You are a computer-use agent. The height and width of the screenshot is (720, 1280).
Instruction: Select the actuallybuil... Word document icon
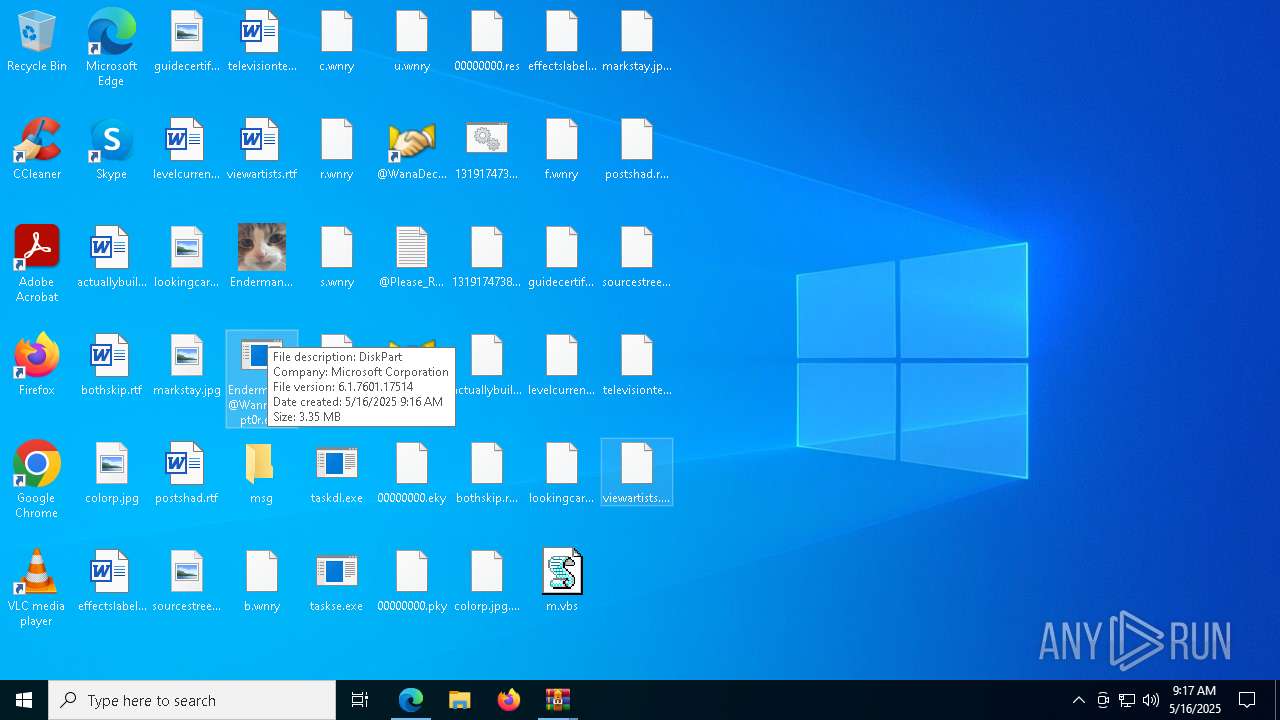(x=111, y=258)
